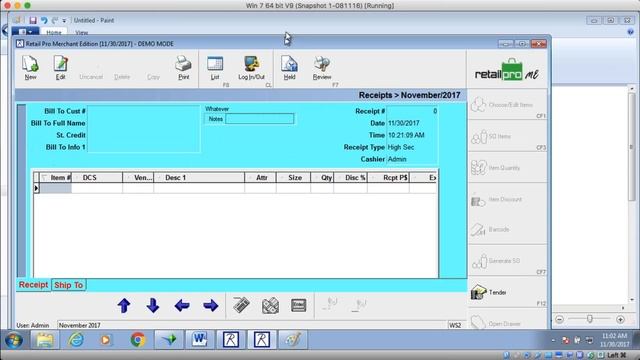The height and width of the screenshot is (360, 640).
Task: Sort by the Qty column header
Action: click(x=322, y=178)
